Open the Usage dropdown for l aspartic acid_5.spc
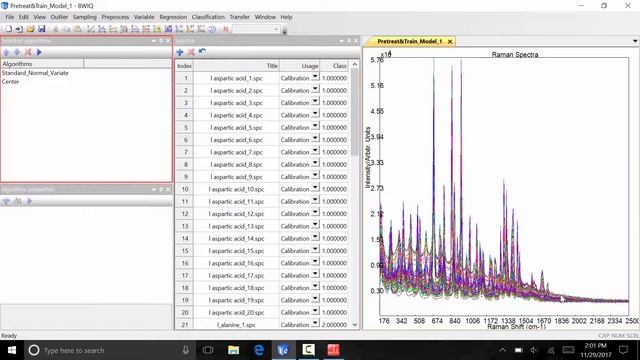This screenshot has height=360, width=640. pos(315,126)
